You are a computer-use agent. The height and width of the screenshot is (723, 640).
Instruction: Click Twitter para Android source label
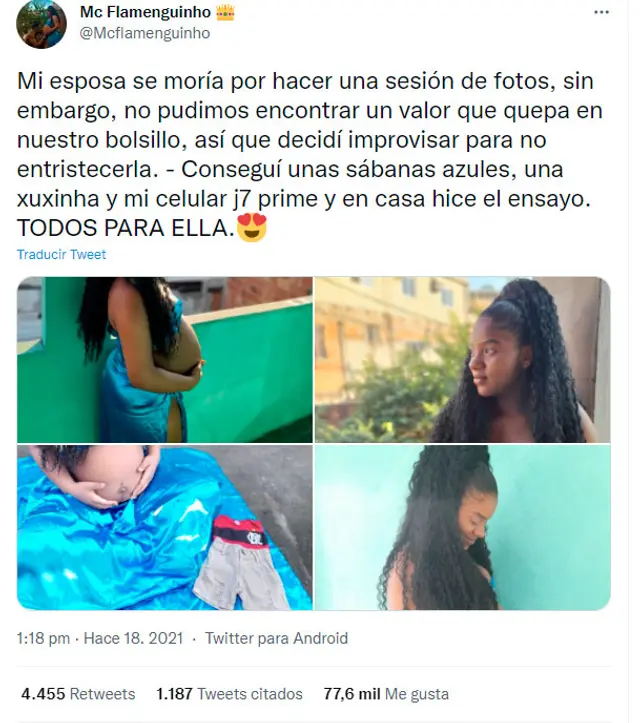tap(276, 639)
